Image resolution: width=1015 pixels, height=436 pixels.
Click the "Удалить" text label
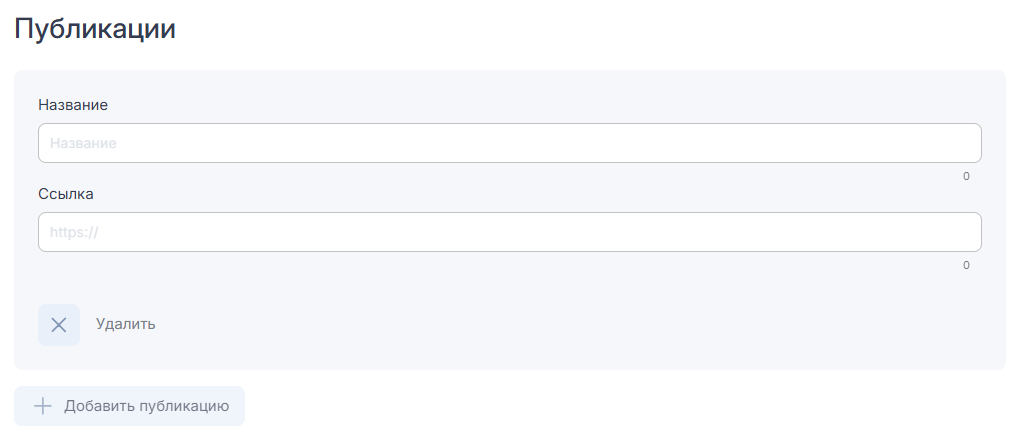pos(125,324)
